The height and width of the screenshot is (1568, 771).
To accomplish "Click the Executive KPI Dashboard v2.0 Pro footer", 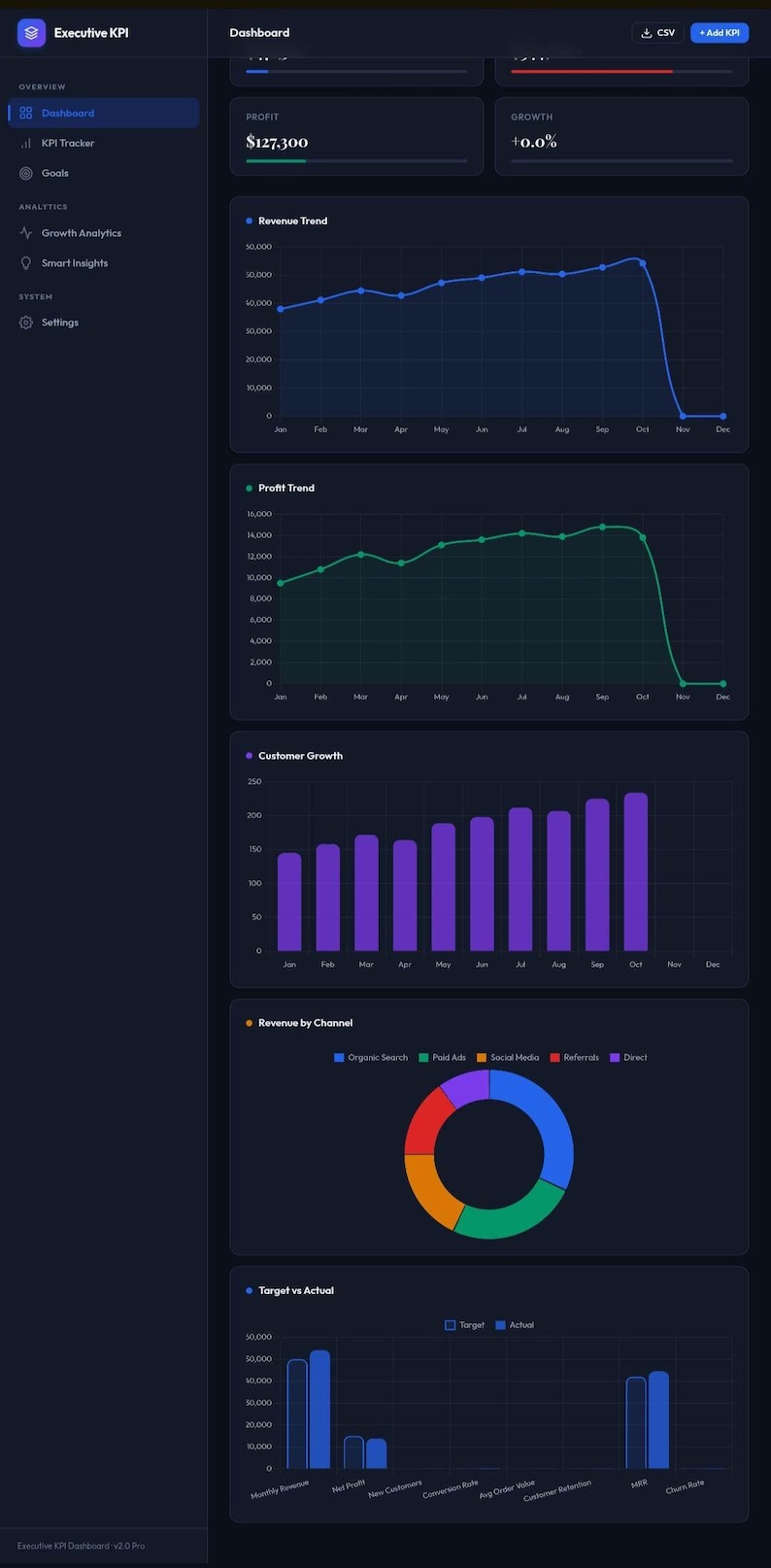I will tap(81, 1546).
